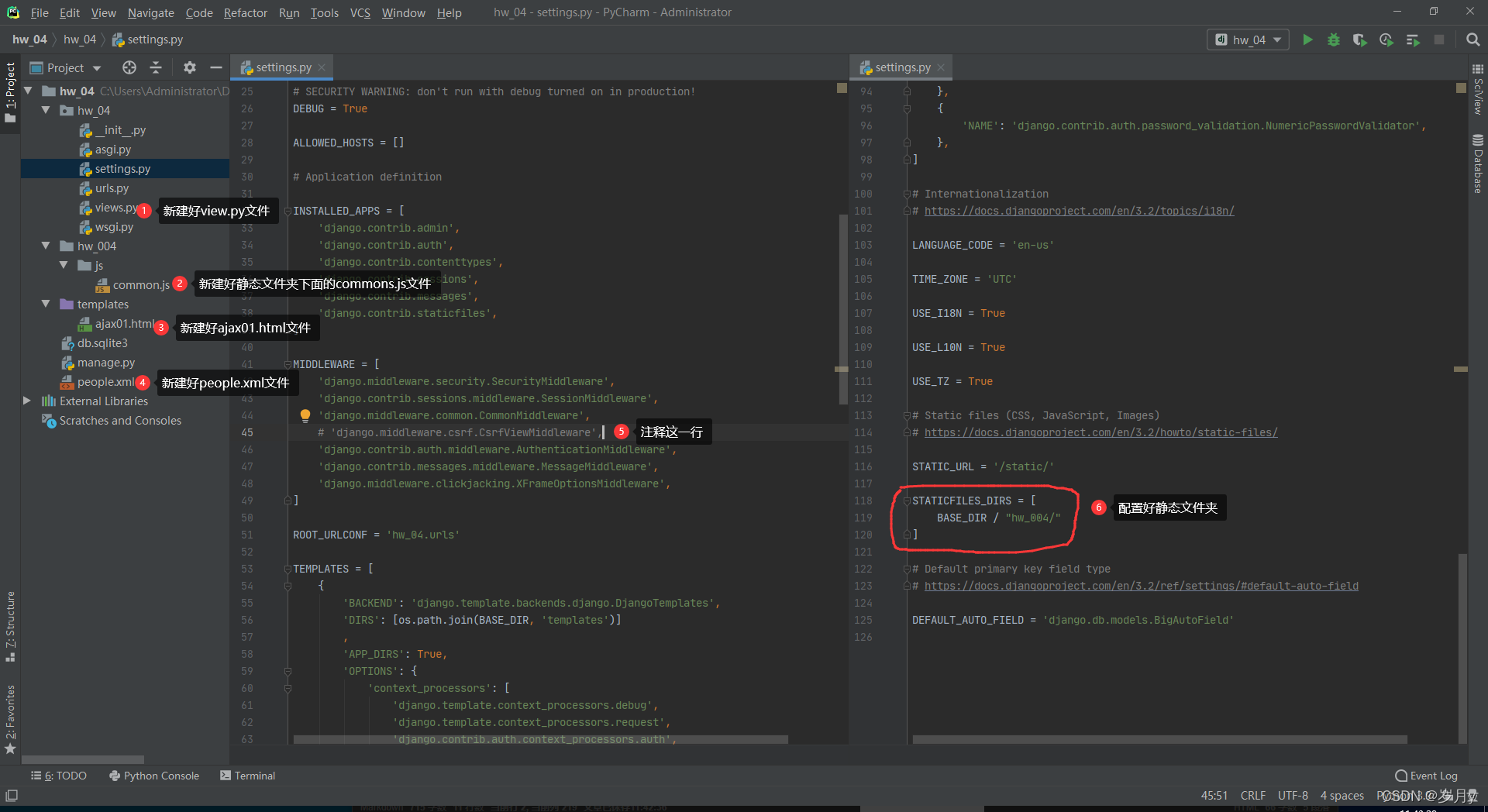1488x812 pixels.
Task: Click the left editor vertical scrollbar
Action: pyautogui.click(x=843, y=310)
